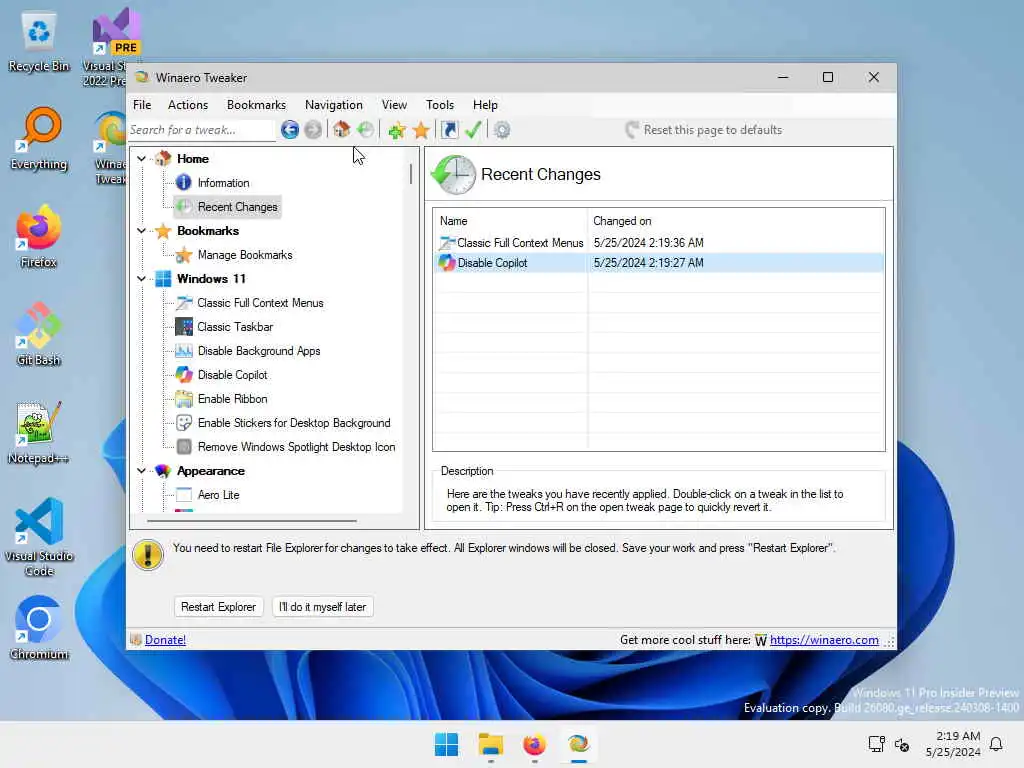The height and width of the screenshot is (768, 1024).
Task: Click the green checkmark toolbar icon
Action: pyautogui.click(x=473, y=129)
